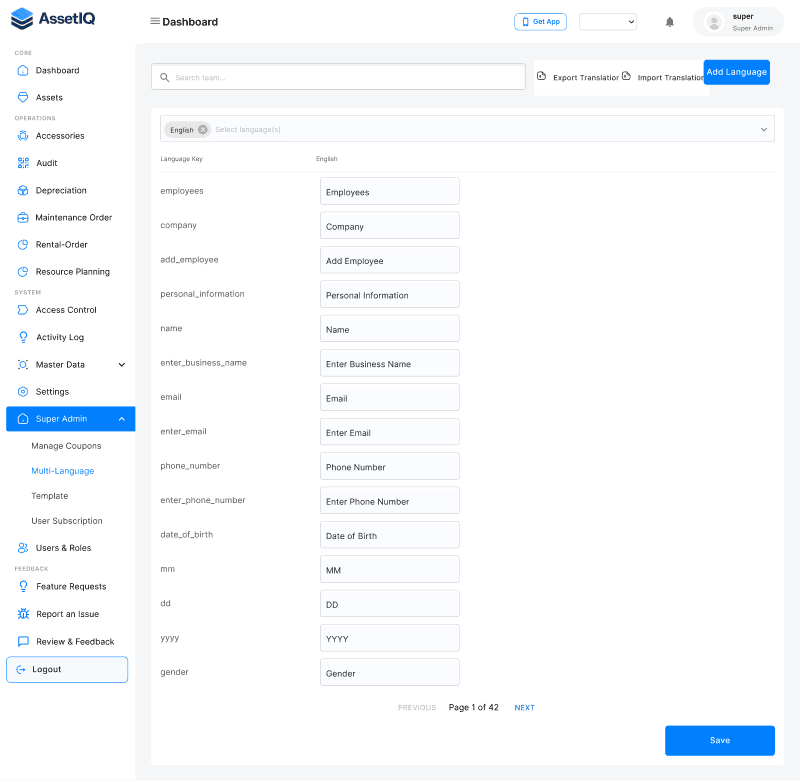Click the Maintenance Order briefcase icon
This screenshot has height=781, width=800.
click(x=23, y=217)
